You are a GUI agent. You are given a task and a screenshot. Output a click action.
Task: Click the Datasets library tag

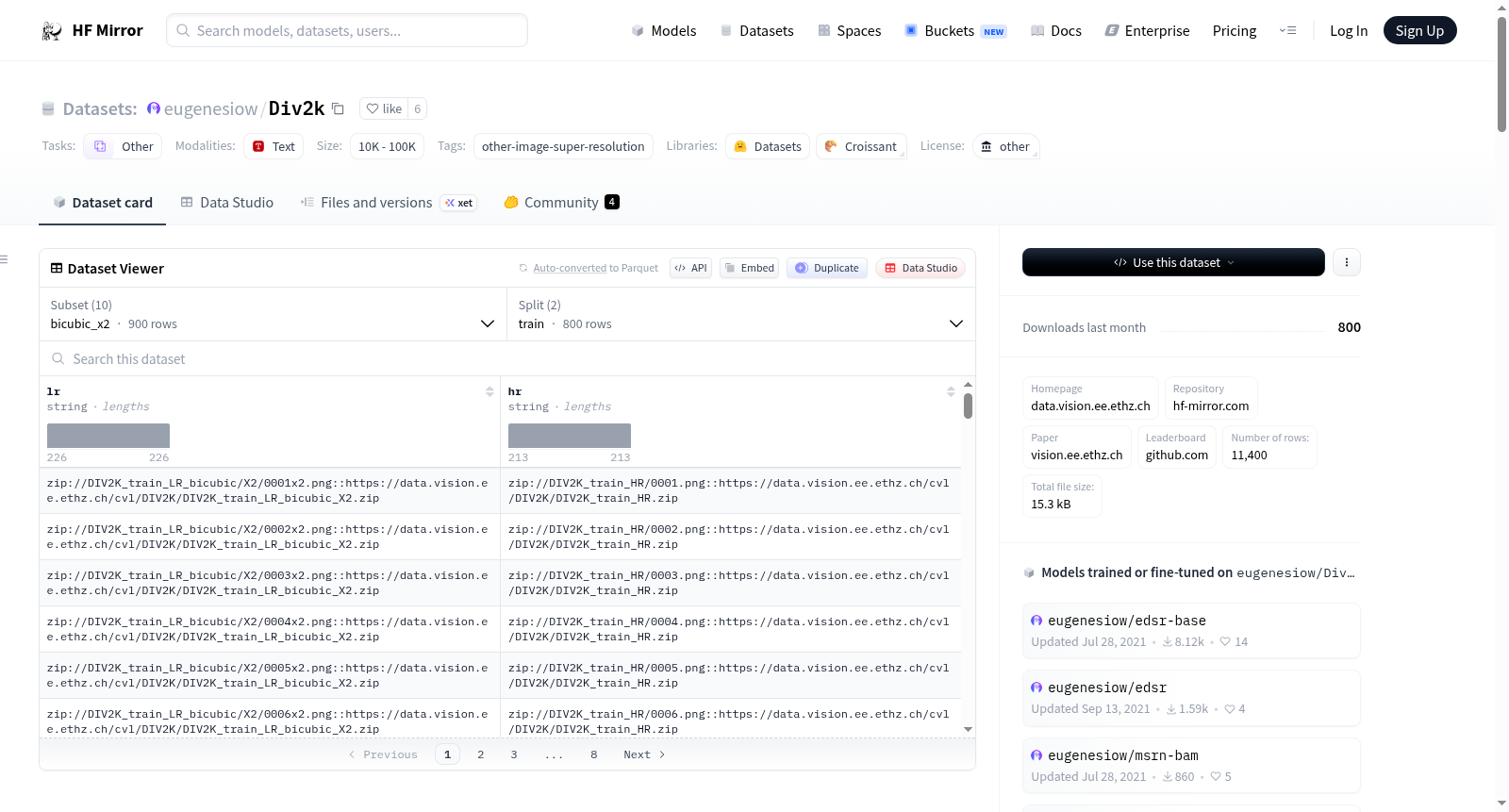coord(768,146)
